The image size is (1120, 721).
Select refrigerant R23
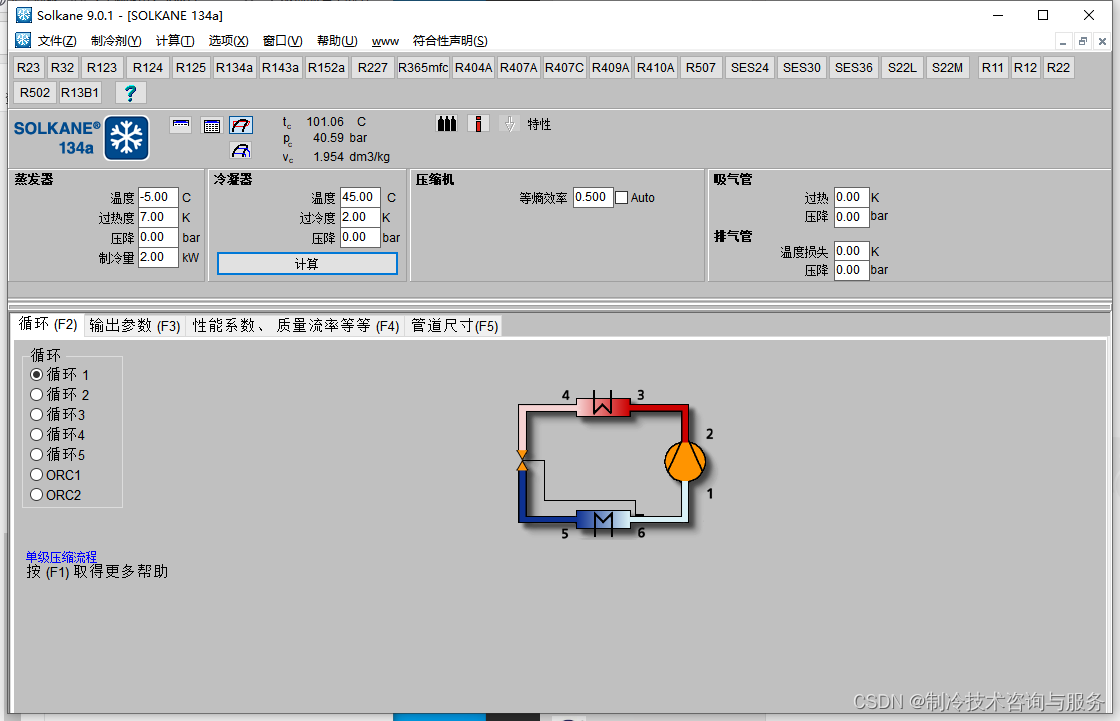tap(29, 67)
